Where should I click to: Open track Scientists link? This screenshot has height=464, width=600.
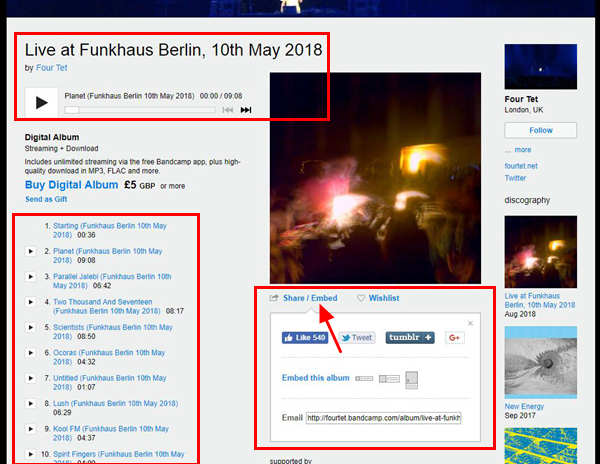click(112, 332)
